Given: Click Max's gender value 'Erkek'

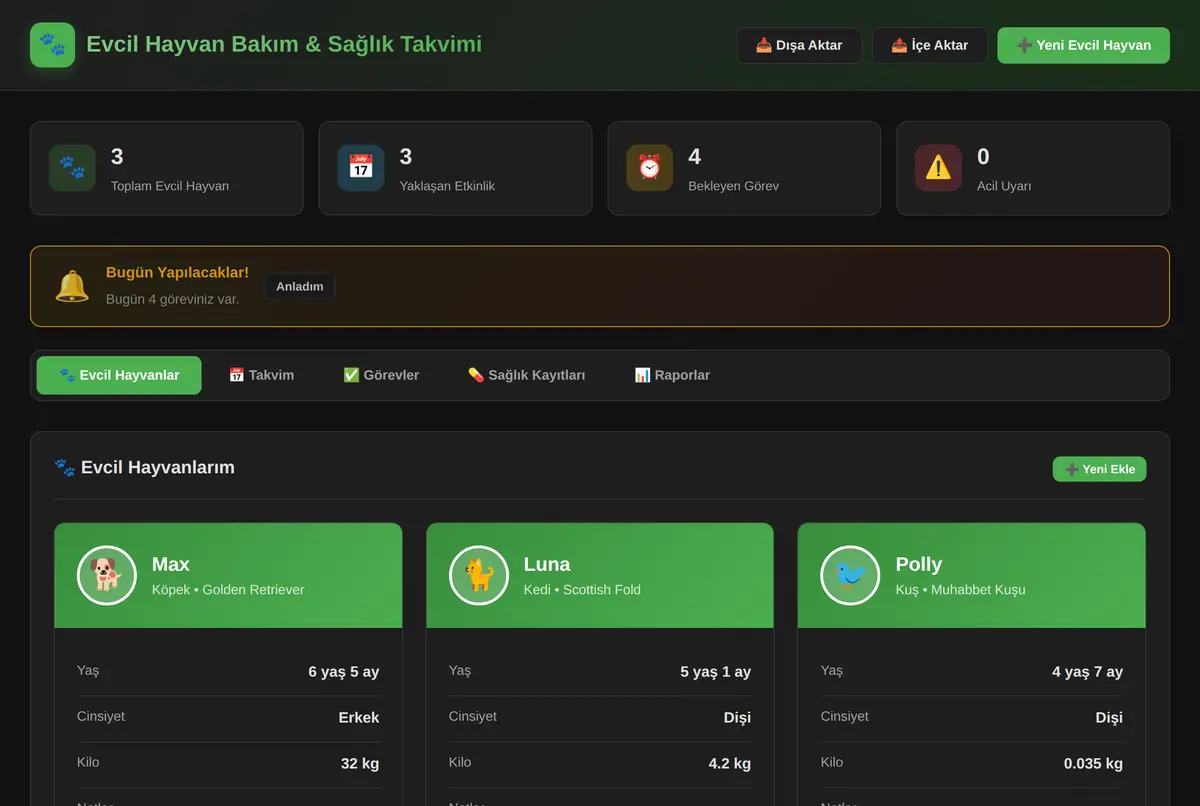Looking at the screenshot, I should click(359, 718).
